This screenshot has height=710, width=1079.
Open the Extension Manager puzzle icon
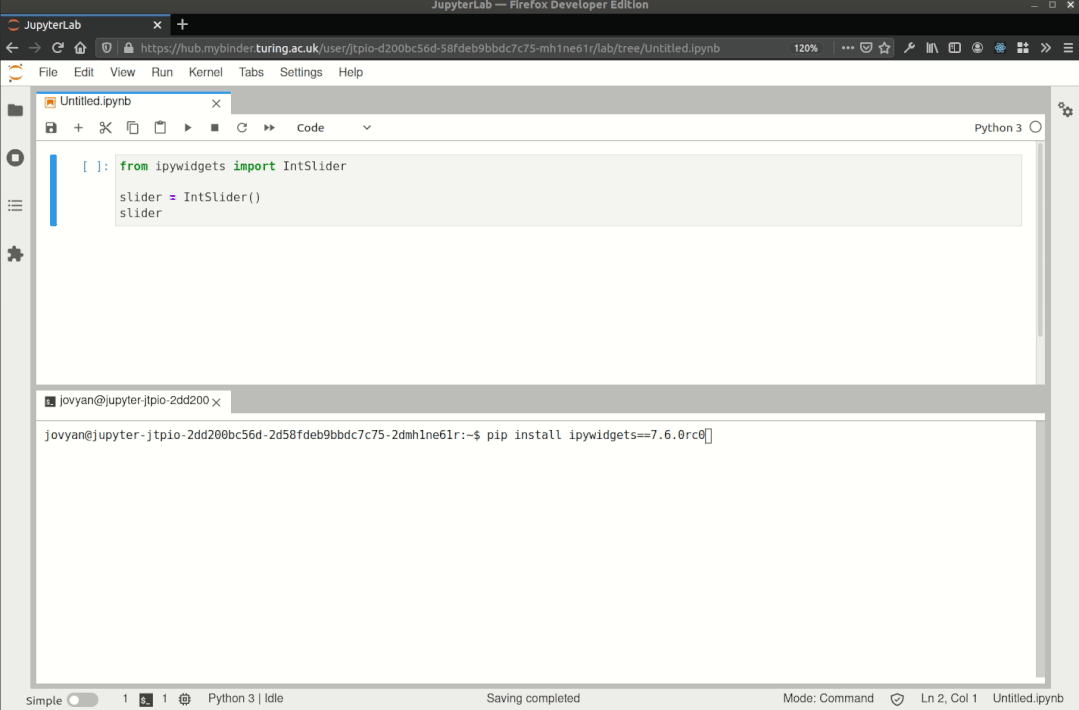coord(15,255)
